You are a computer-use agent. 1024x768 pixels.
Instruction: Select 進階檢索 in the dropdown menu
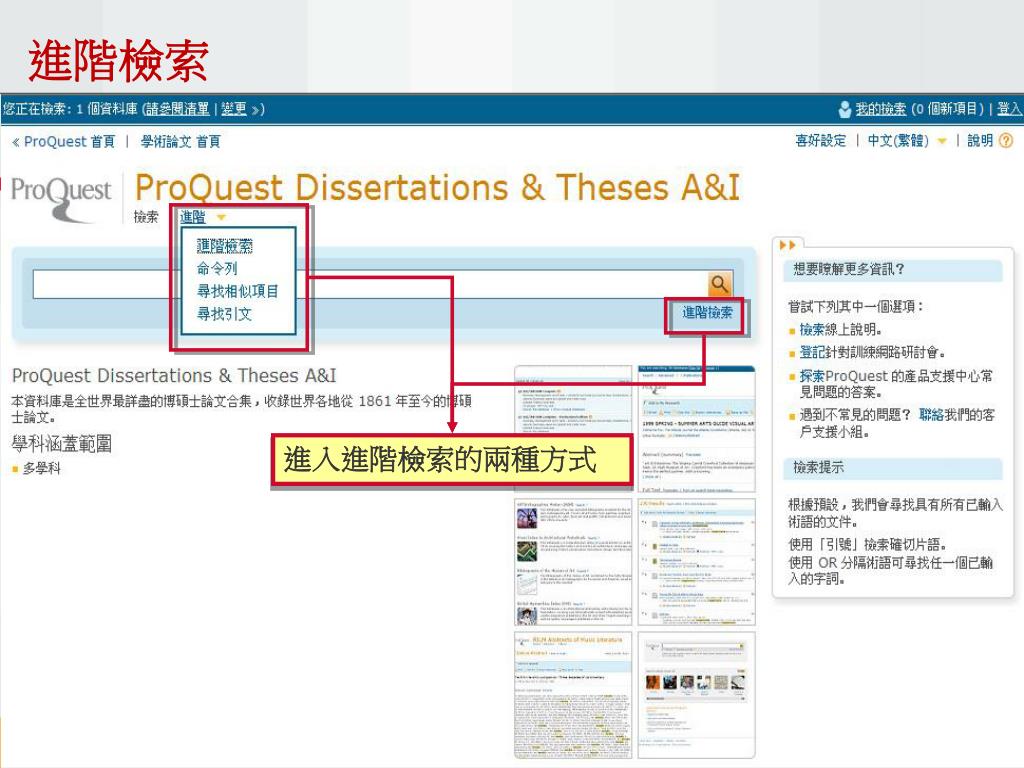[x=225, y=246]
